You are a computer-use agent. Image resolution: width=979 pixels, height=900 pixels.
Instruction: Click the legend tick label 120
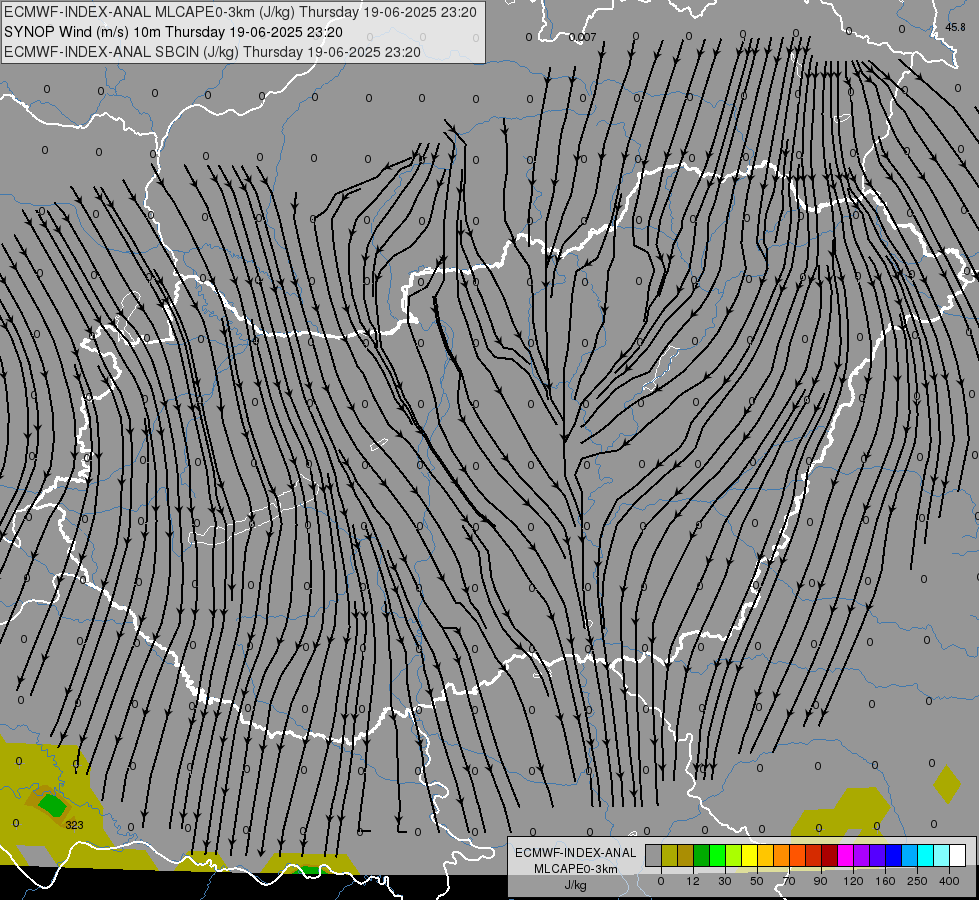(x=853, y=881)
